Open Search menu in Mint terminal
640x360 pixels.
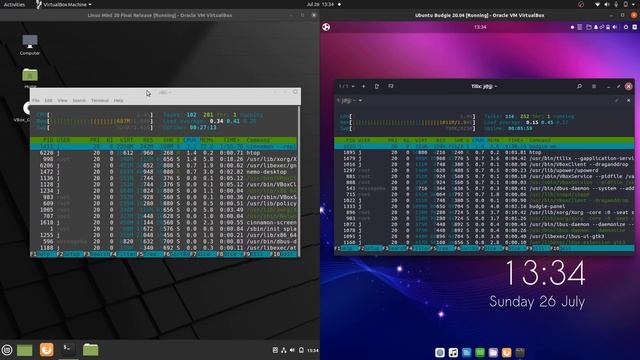[x=79, y=100]
